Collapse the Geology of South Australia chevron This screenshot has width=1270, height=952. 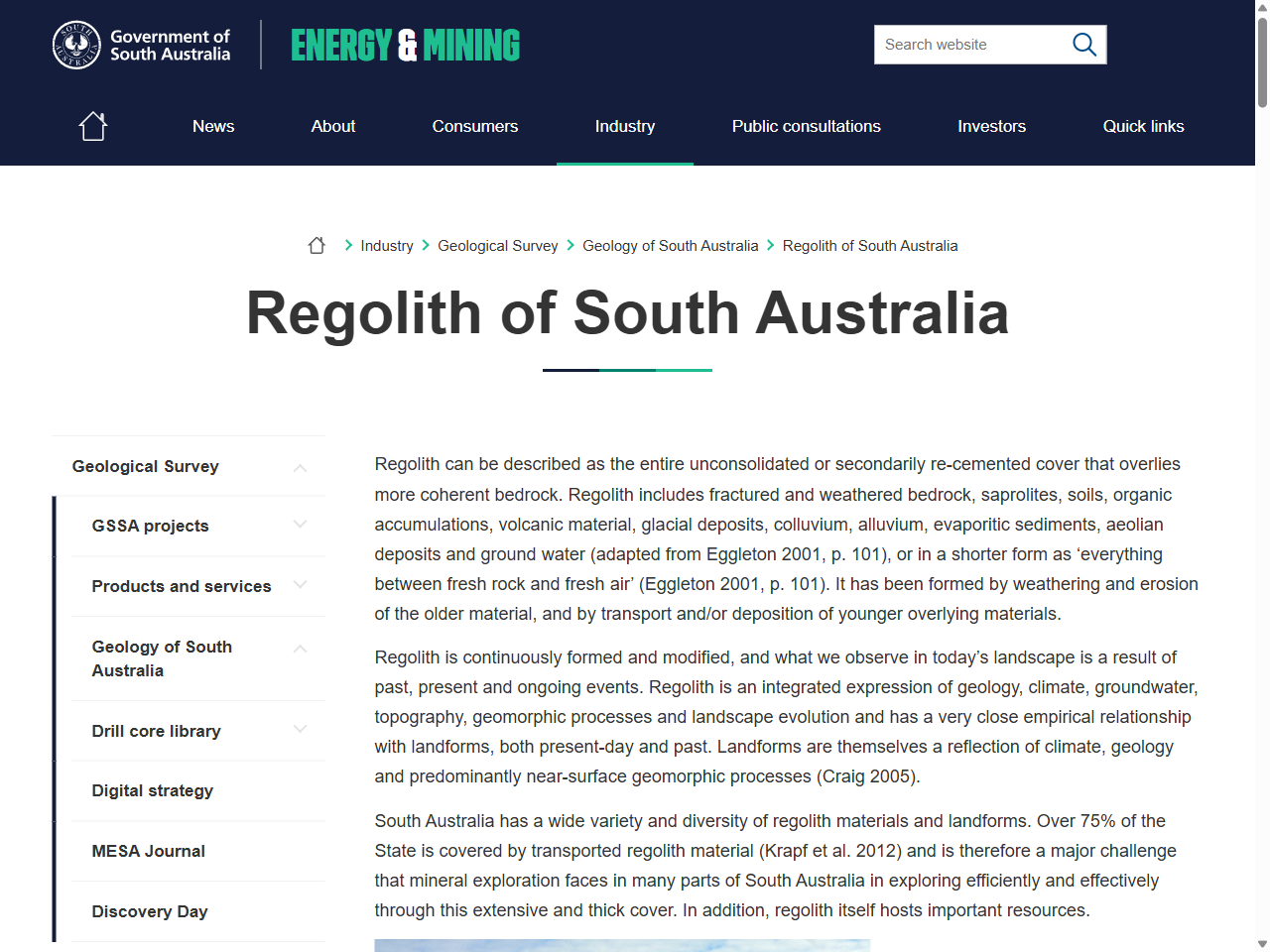point(300,648)
